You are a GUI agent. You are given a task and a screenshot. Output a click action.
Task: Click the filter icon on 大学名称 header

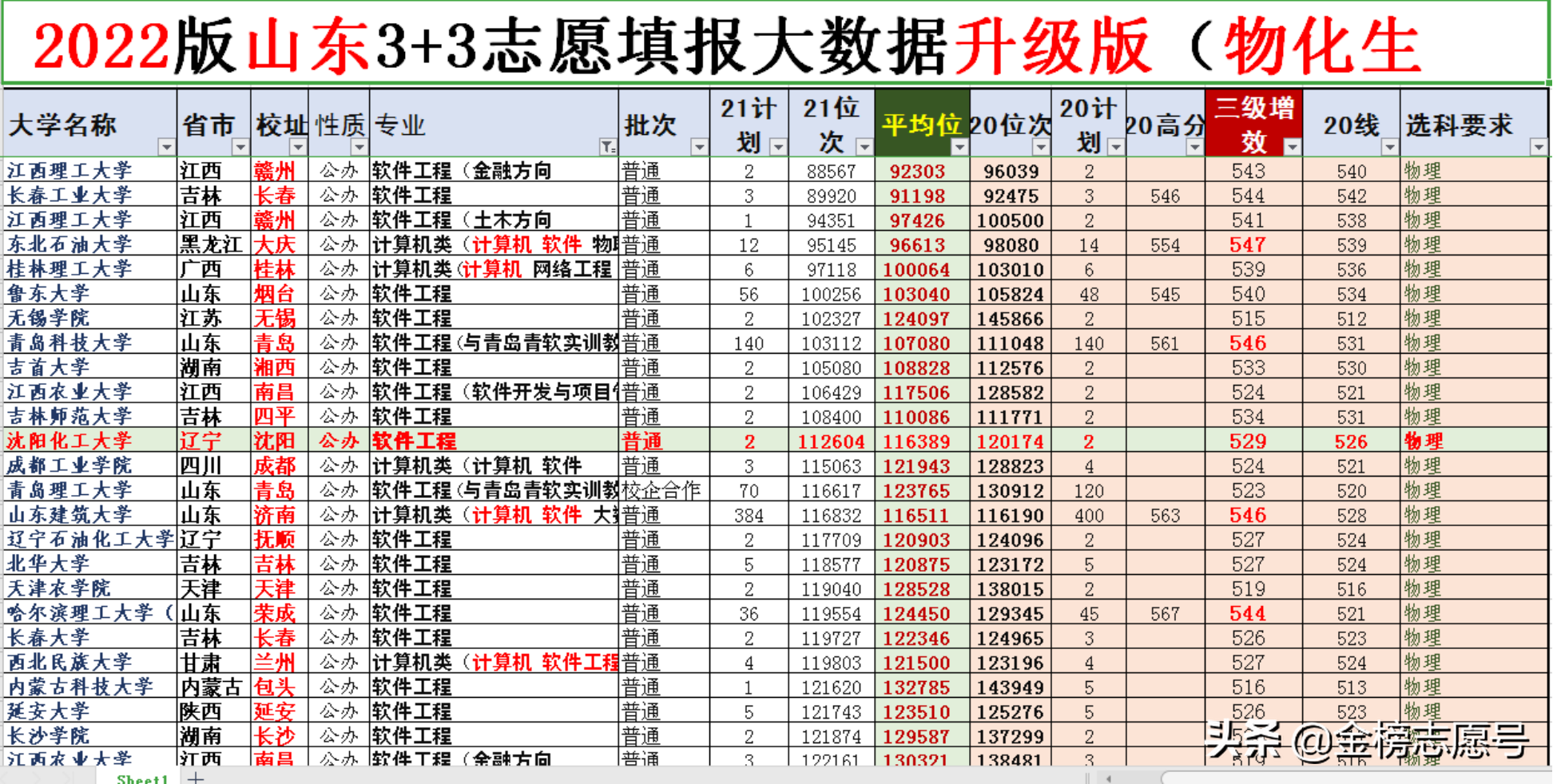pyautogui.click(x=165, y=147)
